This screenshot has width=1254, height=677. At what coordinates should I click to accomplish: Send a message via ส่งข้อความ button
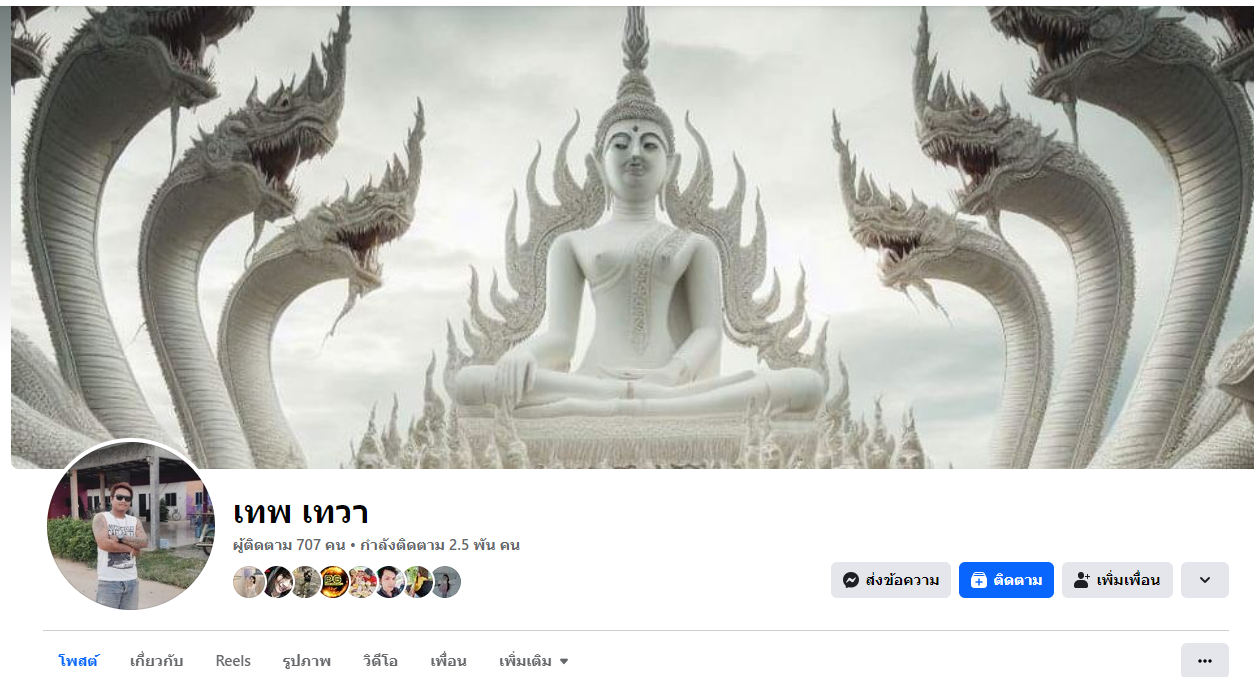pos(890,580)
